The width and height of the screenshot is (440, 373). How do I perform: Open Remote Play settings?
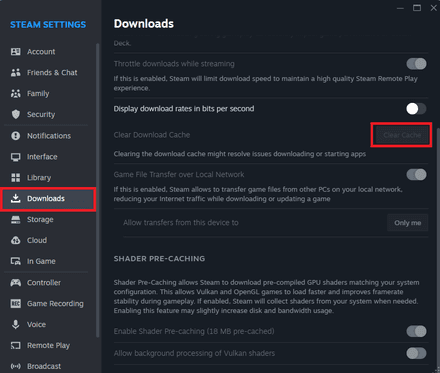(49, 345)
